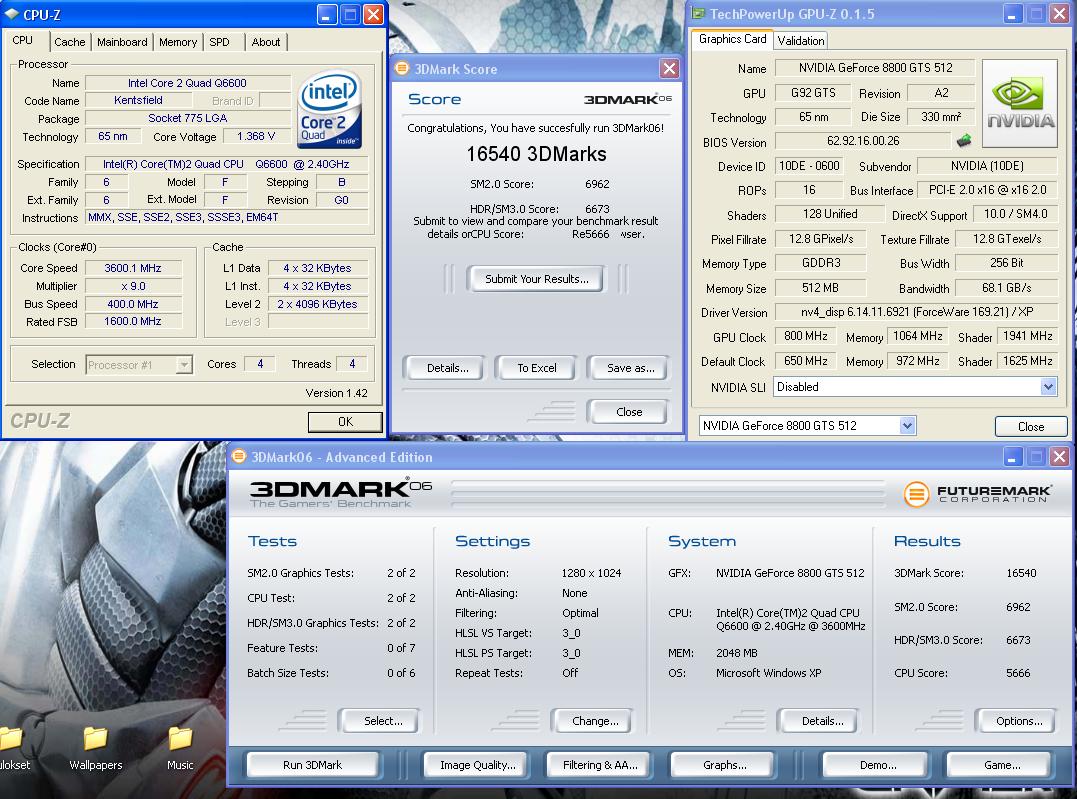Click the BIOS Version field 62.92.16.00.26
Image resolution: width=1077 pixels, height=799 pixels.
(x=863, y=141)
